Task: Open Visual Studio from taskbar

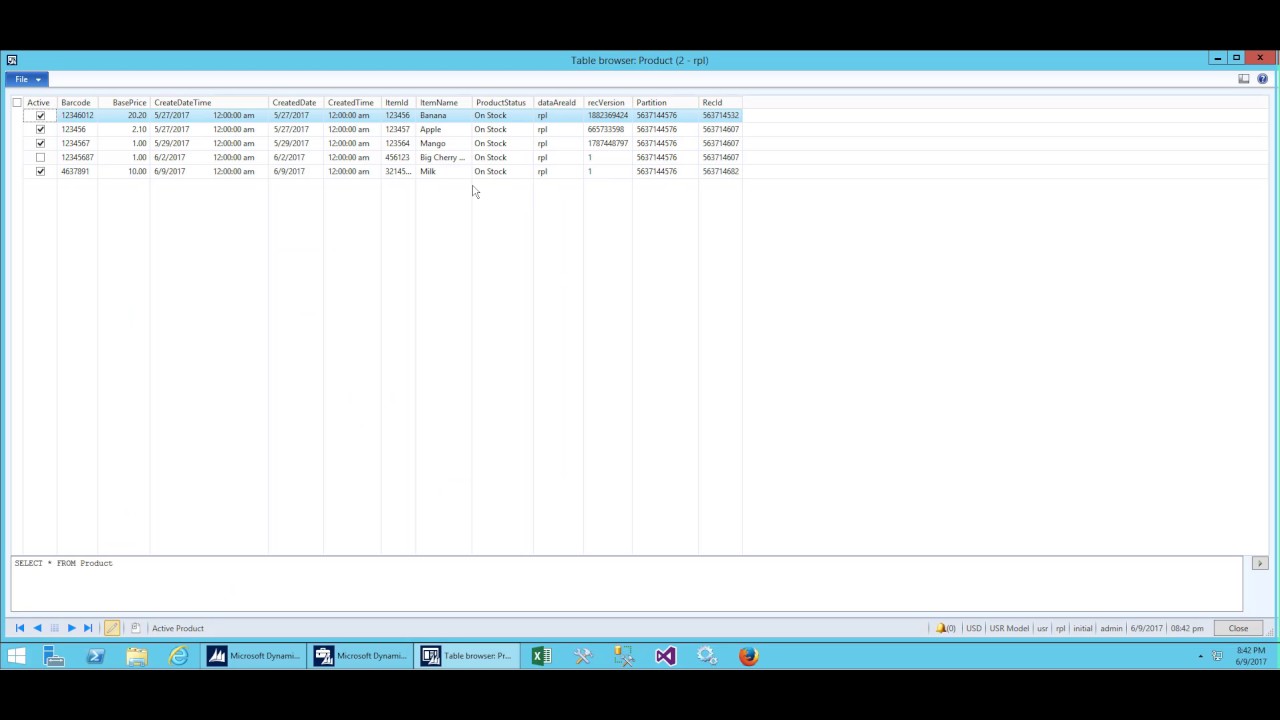Action: 665,656
